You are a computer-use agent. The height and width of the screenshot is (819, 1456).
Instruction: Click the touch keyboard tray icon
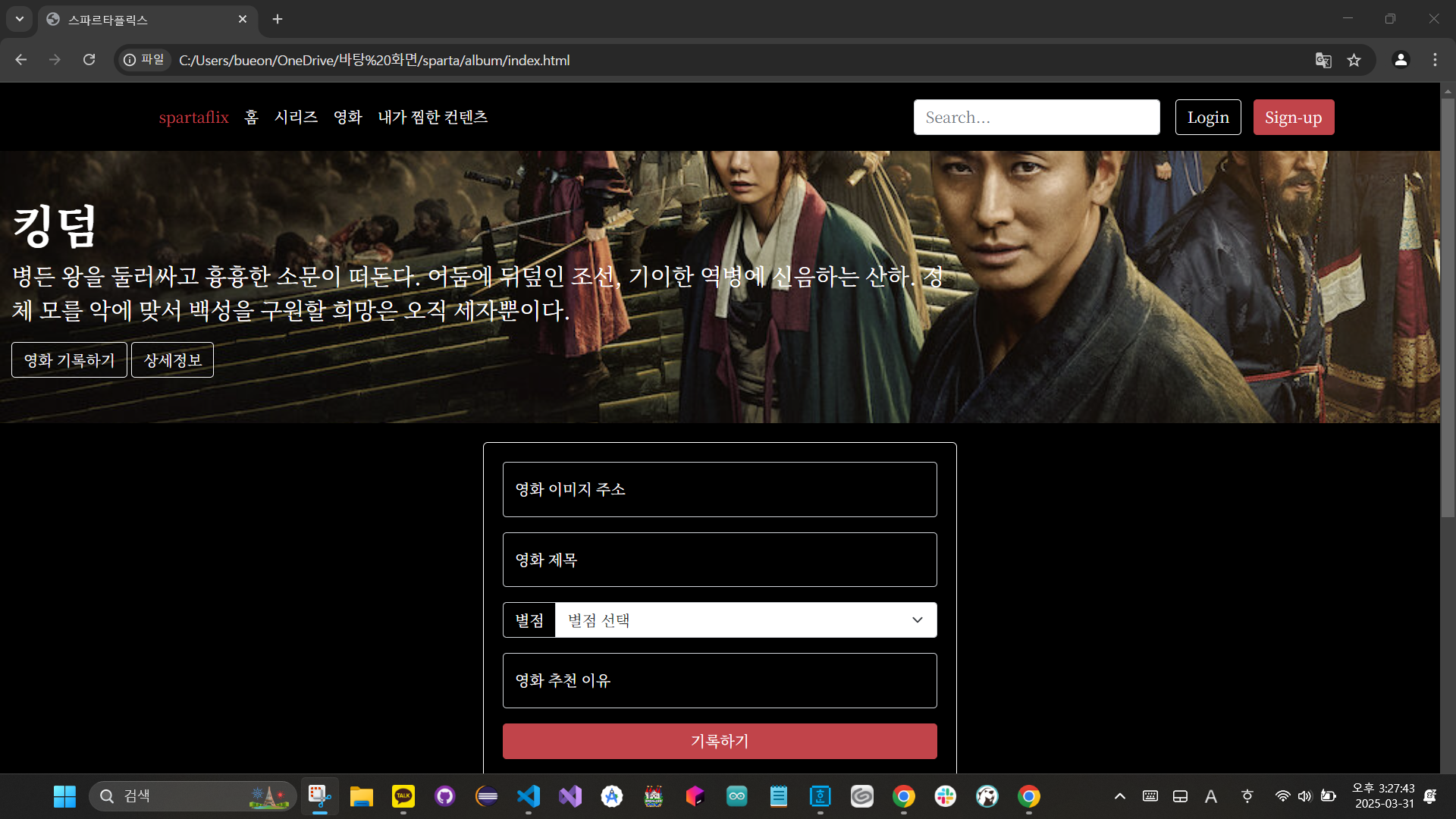[x=1150, y=796]
